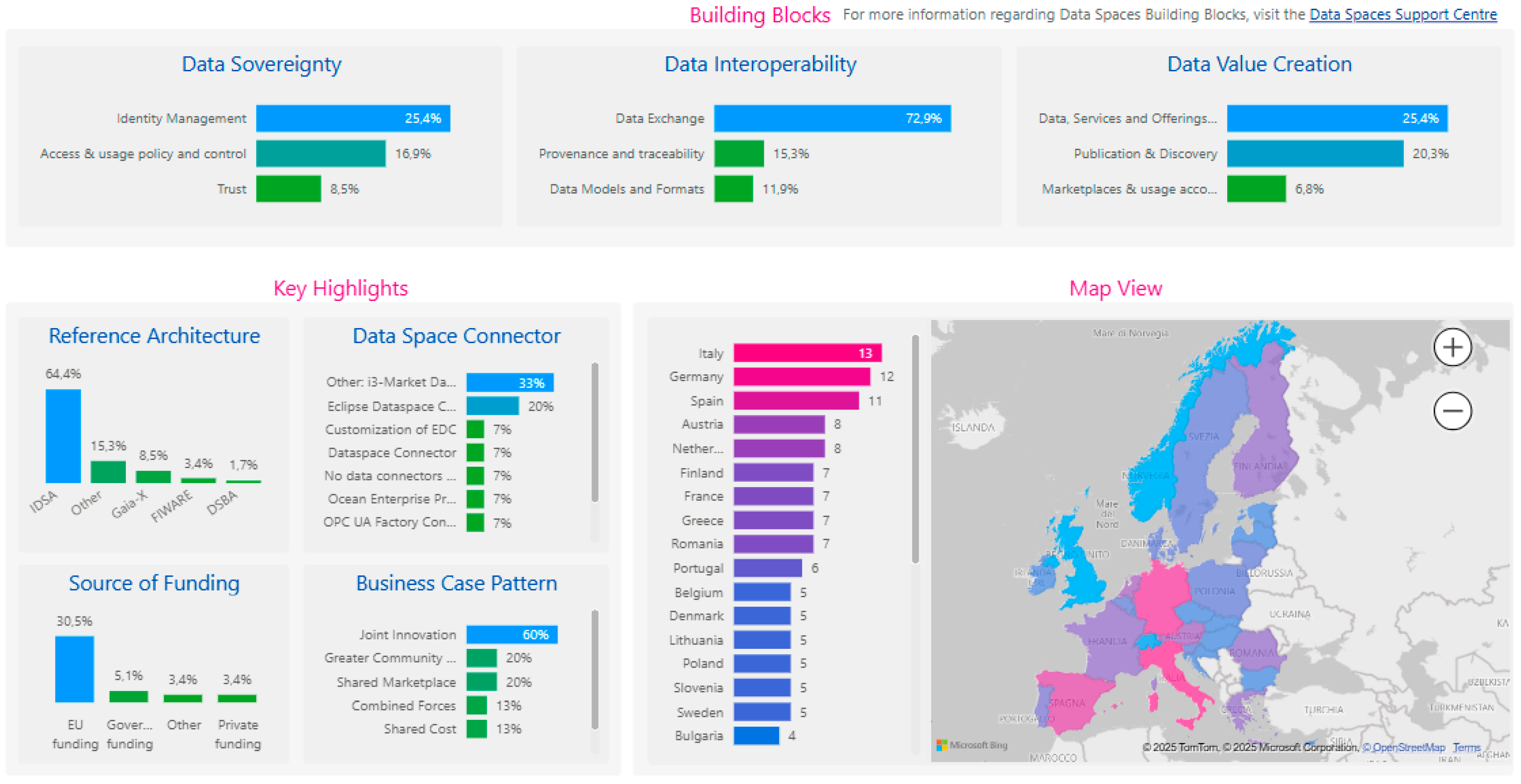Screen dimensions: 1521x784
Task: Select the Identity Management 25,4% bar
Action: click(353, 118)
